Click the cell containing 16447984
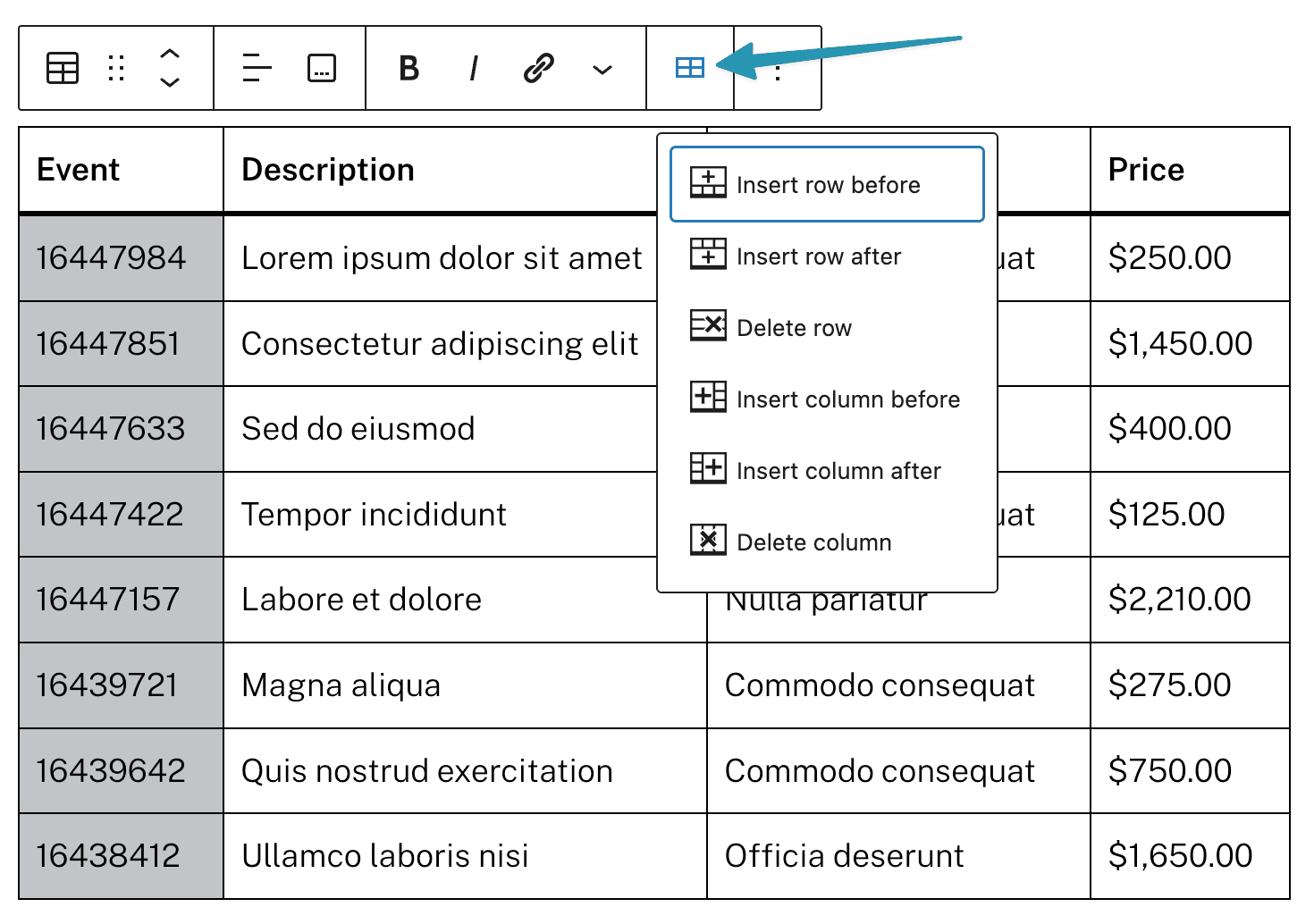 tap(122, 258)
